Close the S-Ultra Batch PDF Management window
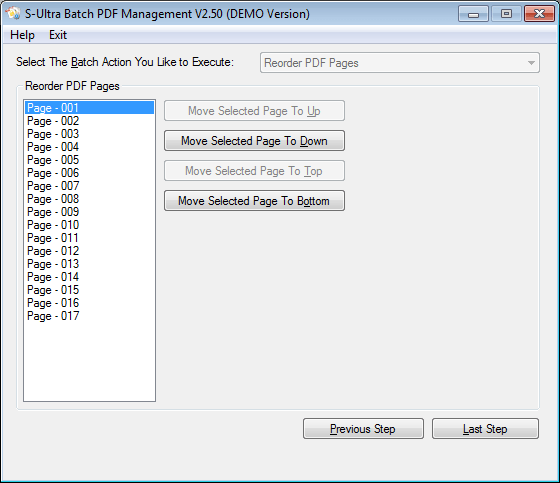Screen dimensions: 560x483 (539, 14)
